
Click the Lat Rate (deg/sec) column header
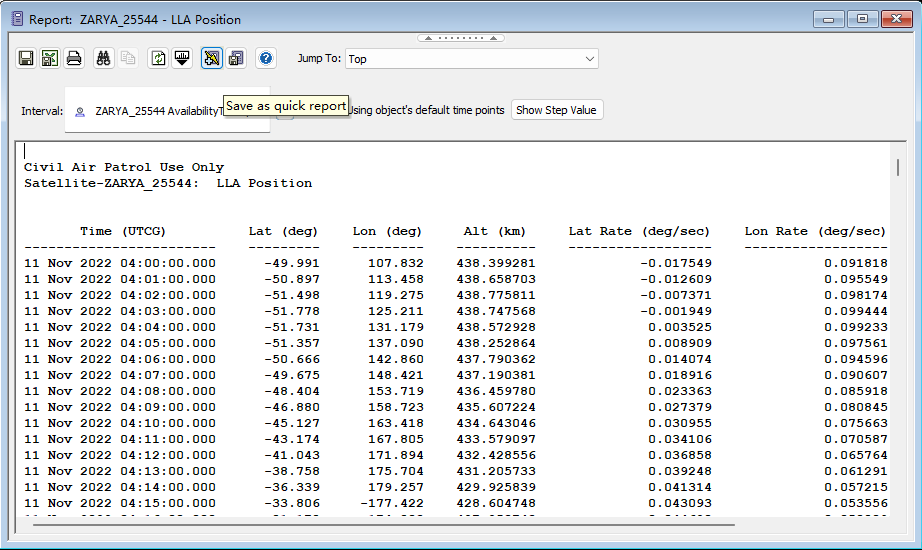pyautogui.click(x=639, y=231)
